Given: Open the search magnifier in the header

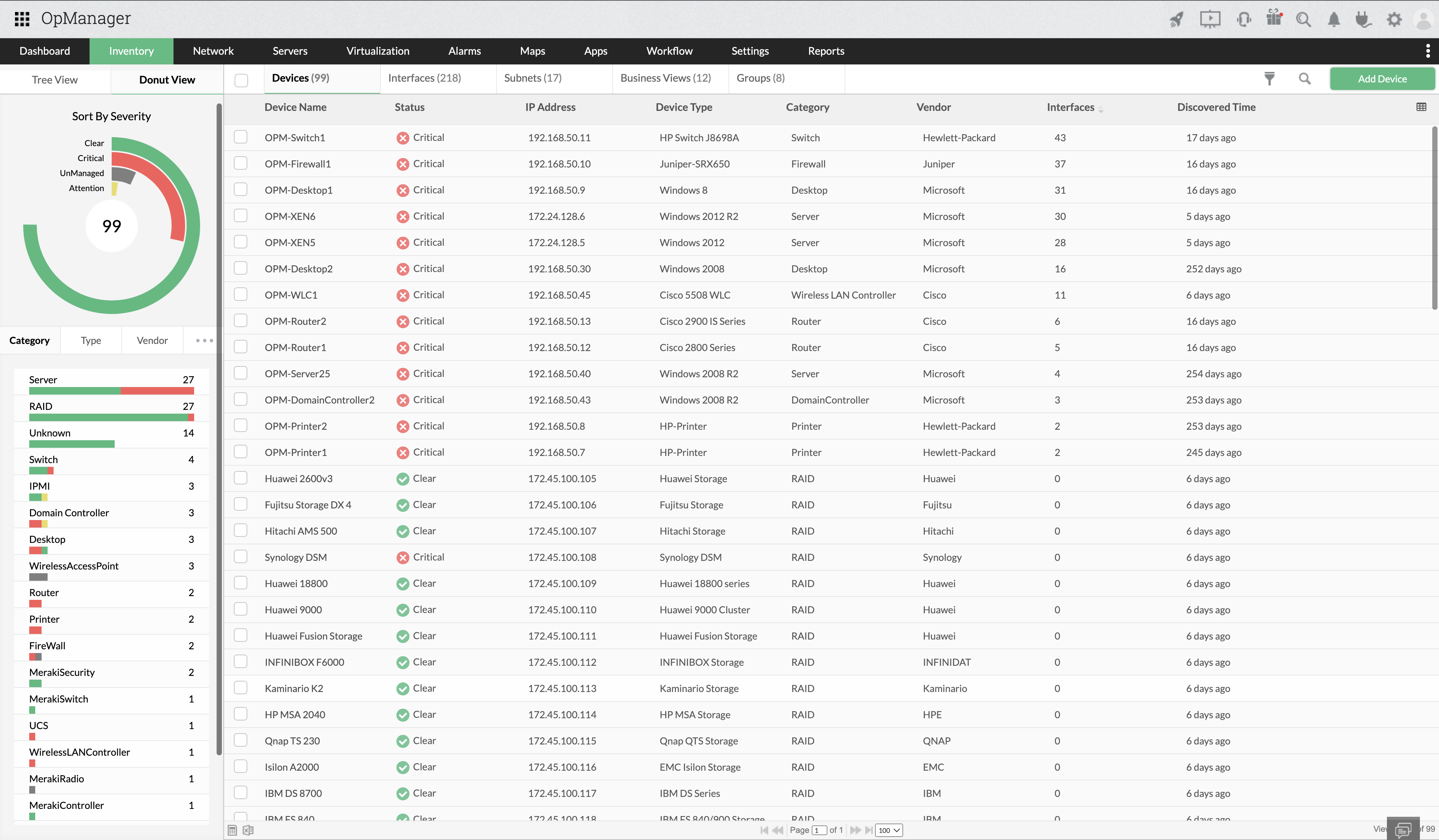Looking at the screenshot, I should pos(1304,19).
